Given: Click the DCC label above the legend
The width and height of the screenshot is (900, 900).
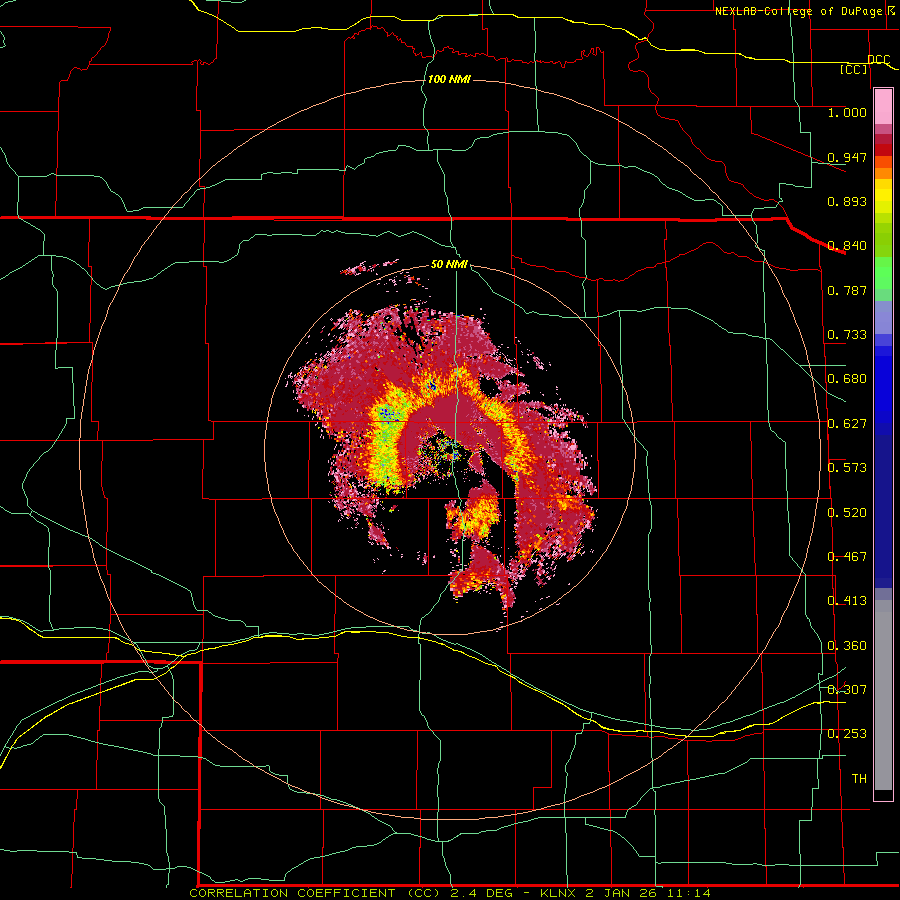Looking at the screenshot, I should (x=879, y=60).
